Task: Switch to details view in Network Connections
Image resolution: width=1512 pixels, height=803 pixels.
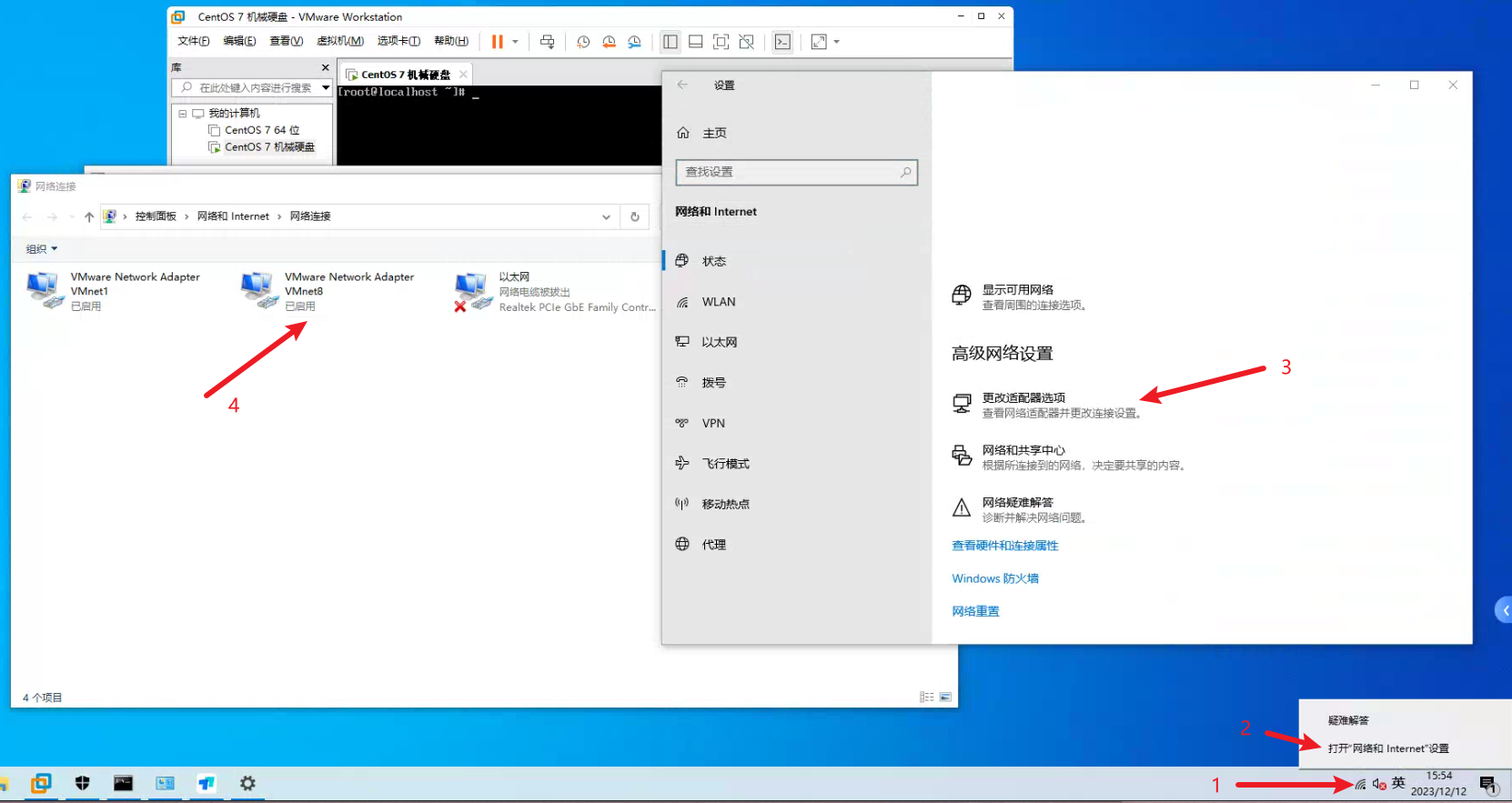Action: [x=926, y=698]
